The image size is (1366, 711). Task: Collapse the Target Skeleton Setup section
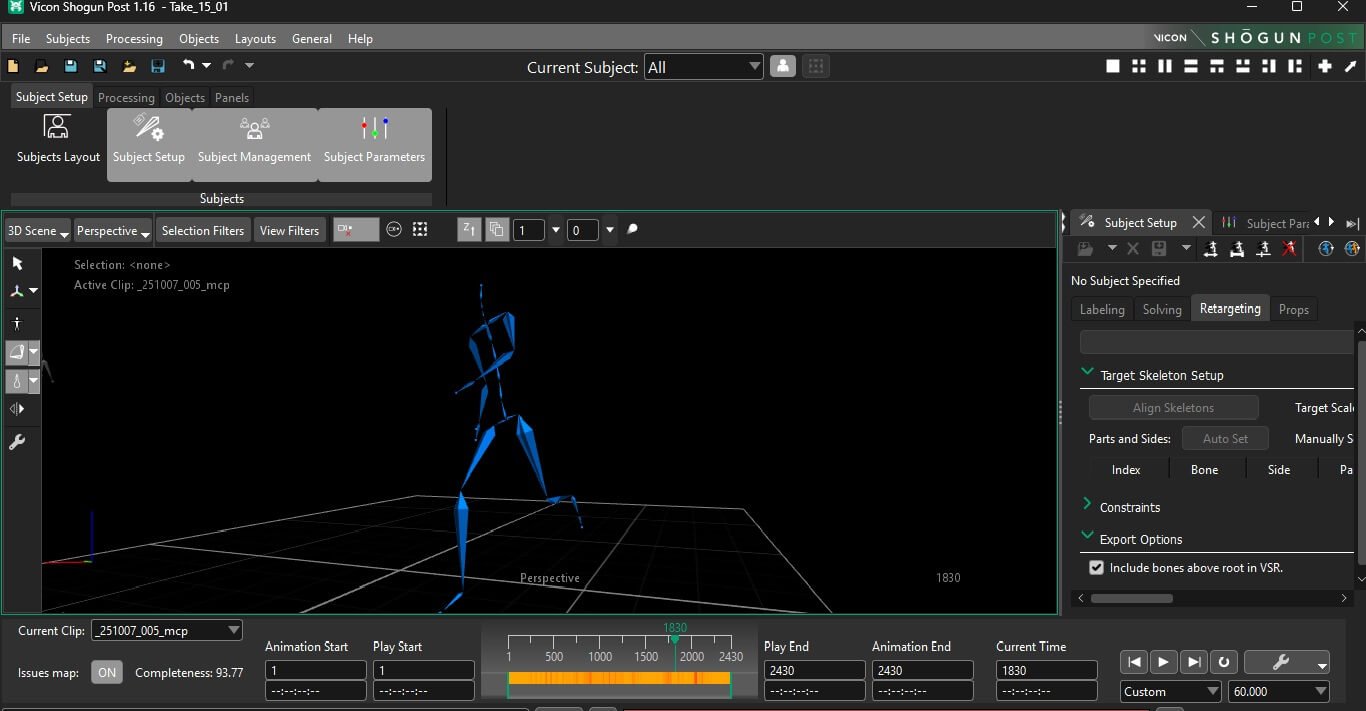click(x=1087, y=372)
